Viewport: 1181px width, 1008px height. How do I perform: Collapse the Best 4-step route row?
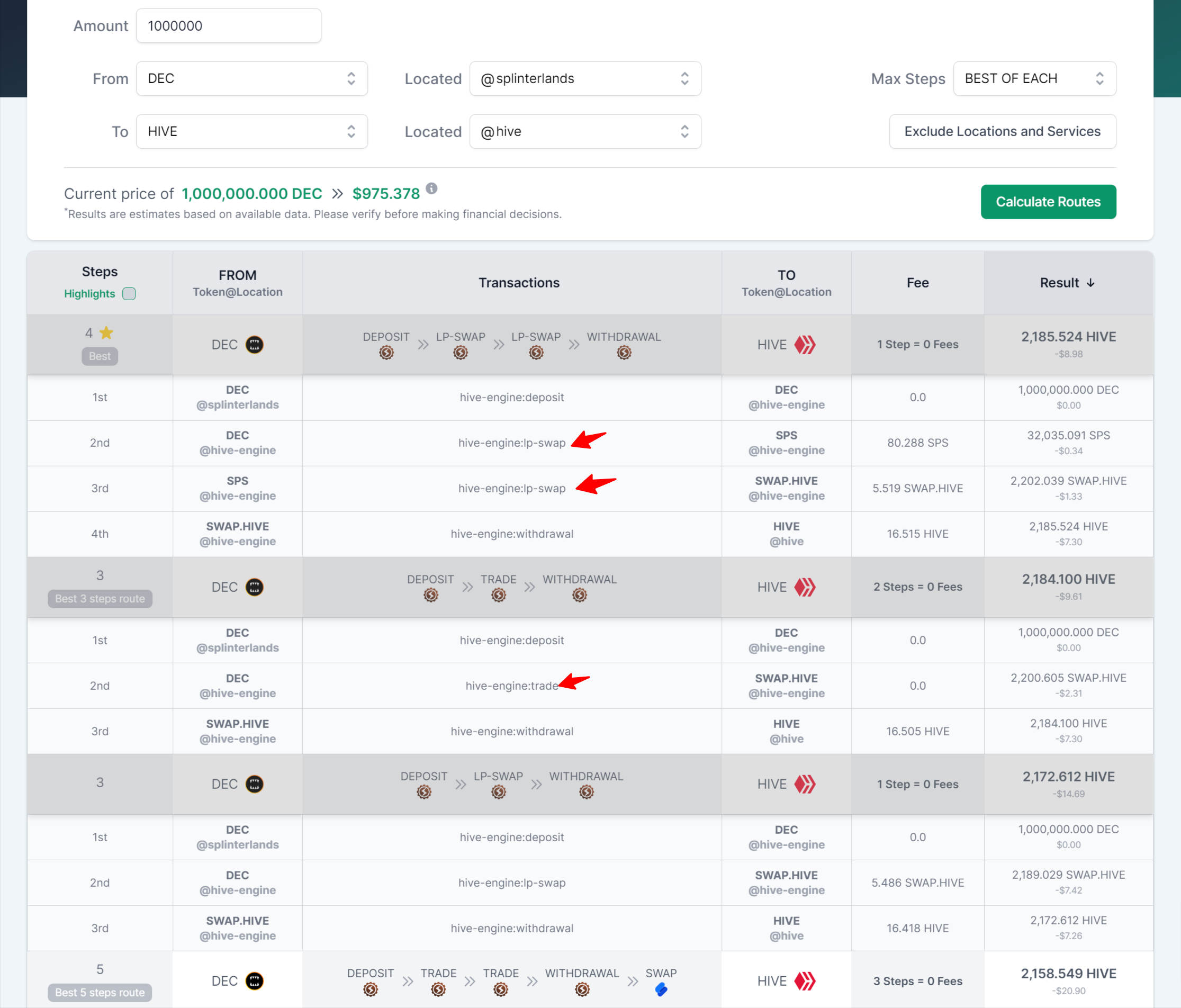(590, 345)
